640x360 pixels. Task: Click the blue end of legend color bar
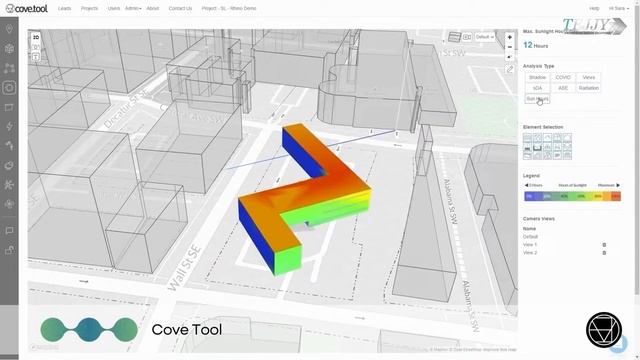(530, 196)
